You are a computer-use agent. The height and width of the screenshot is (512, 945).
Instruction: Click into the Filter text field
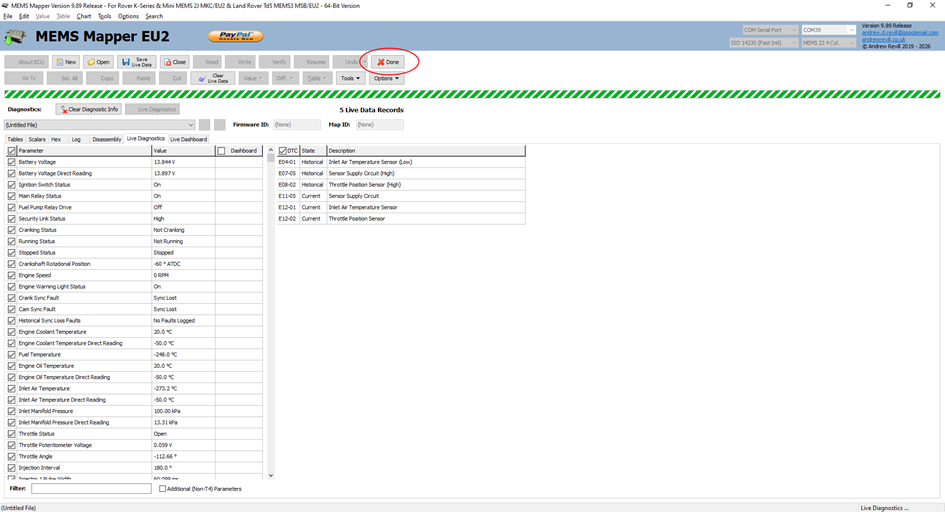[x=91, y=489]
